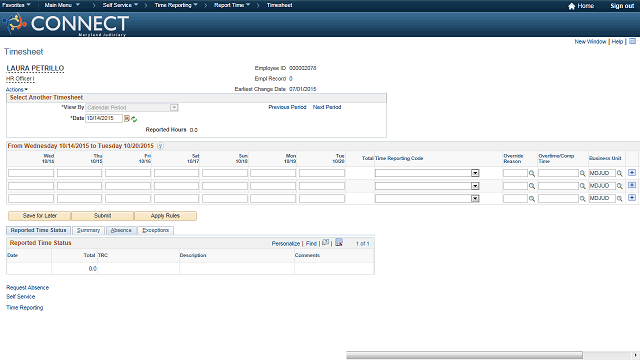Click second row Override Reason field
The width and height of the screenshot is (640, 360).
tap(516, 186)
